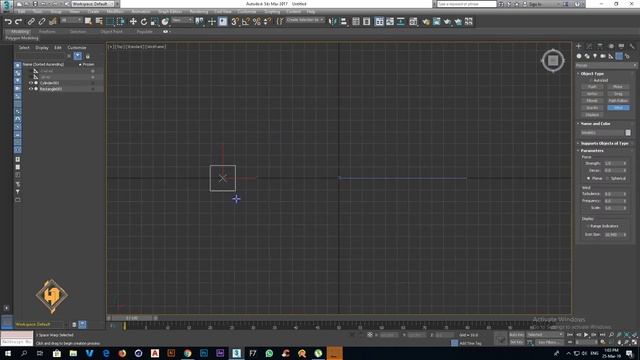Open the object color swatch
The image size is (640, 360).
[x=628, y=133]
